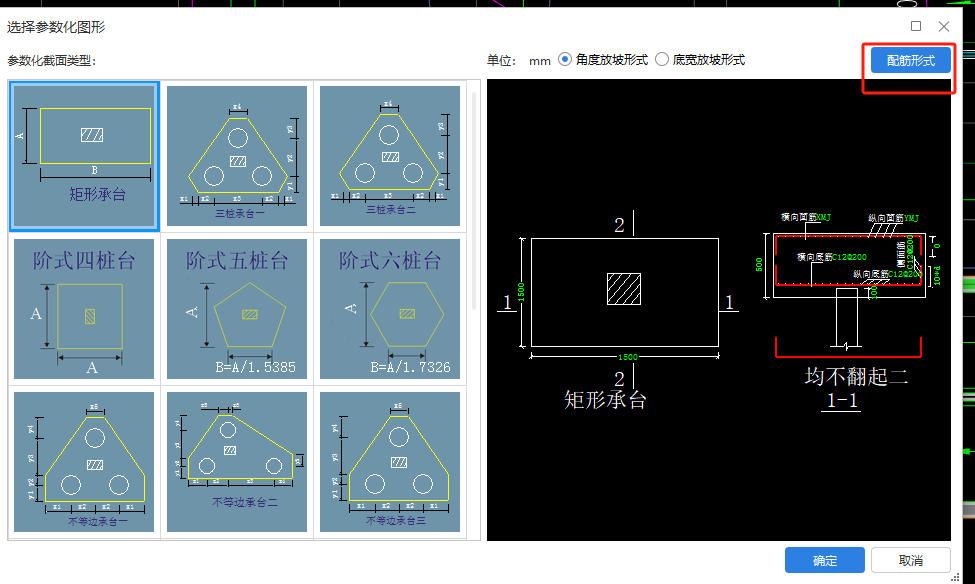Select the 阶式五桩台 thumbnail

[x=237, y=309]
